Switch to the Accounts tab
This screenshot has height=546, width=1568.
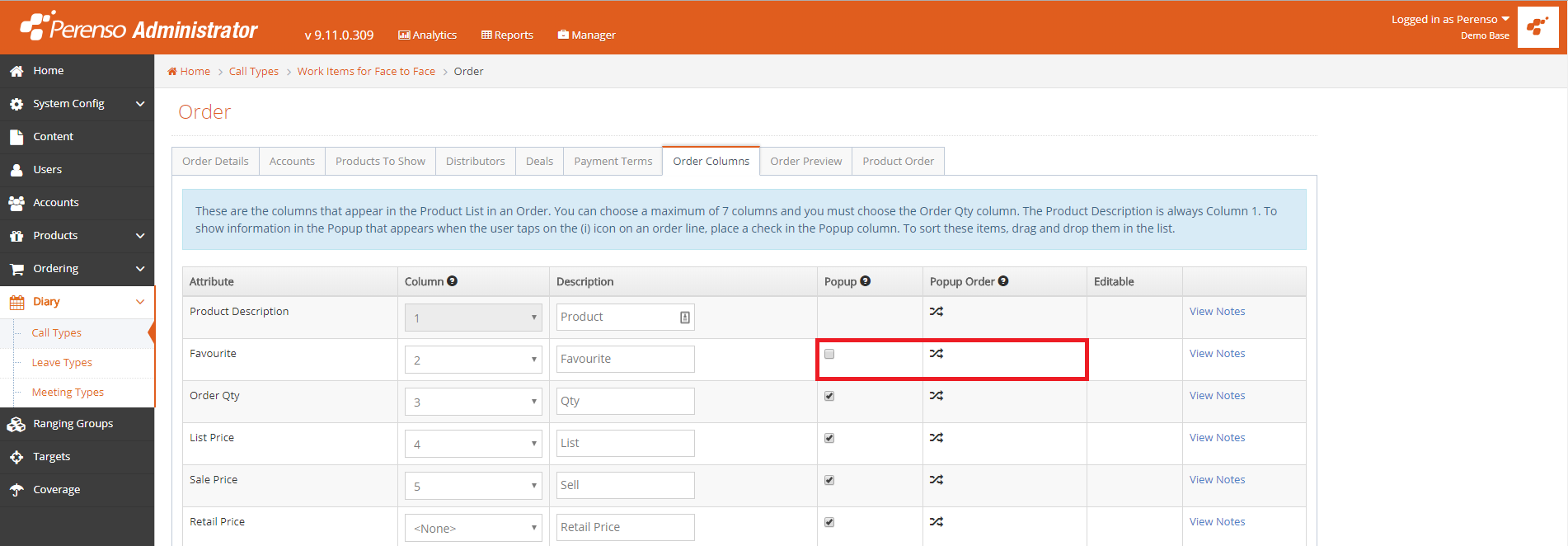coord(292,162)
